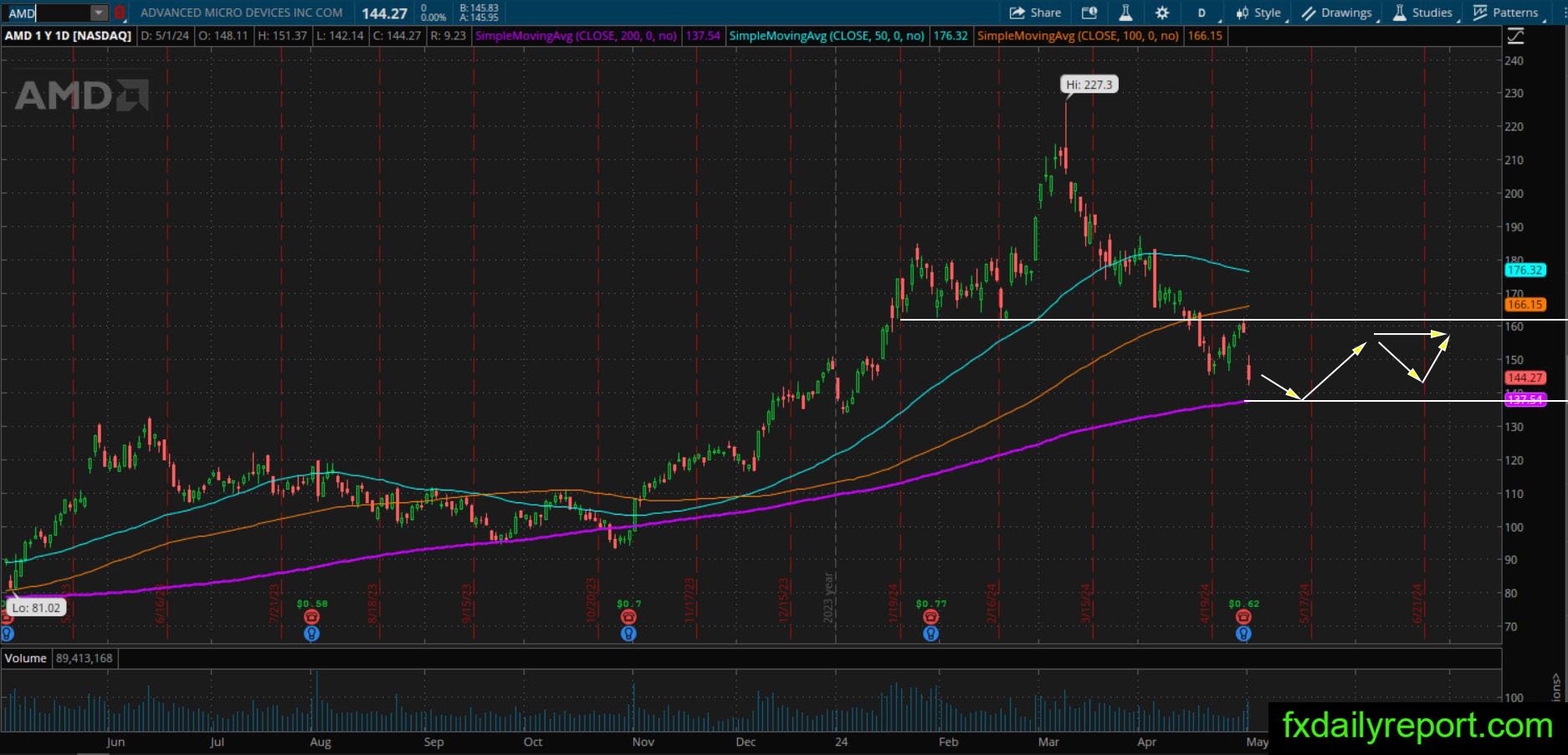The width and height of the screenshot is (1568, 755).
Task: Click the blue lightbulb event icon near November
Action: tap(628, 634)
